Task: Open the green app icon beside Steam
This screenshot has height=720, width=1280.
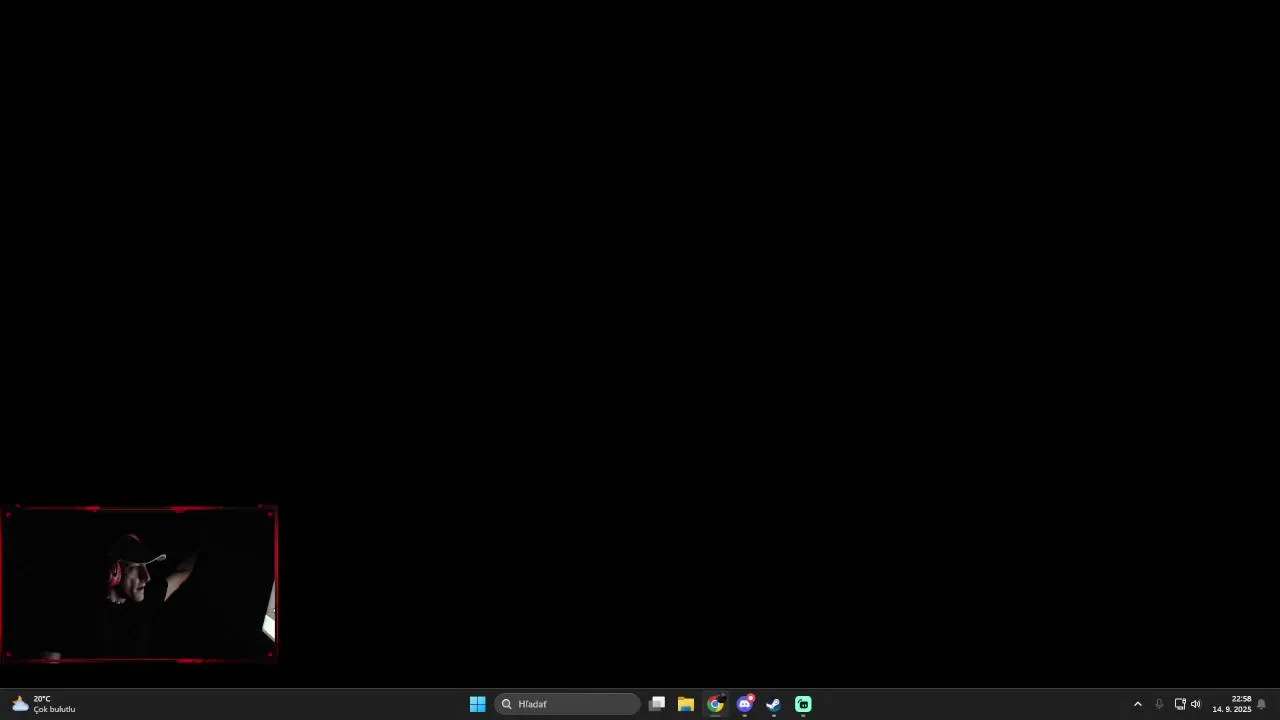Action: 803,704
